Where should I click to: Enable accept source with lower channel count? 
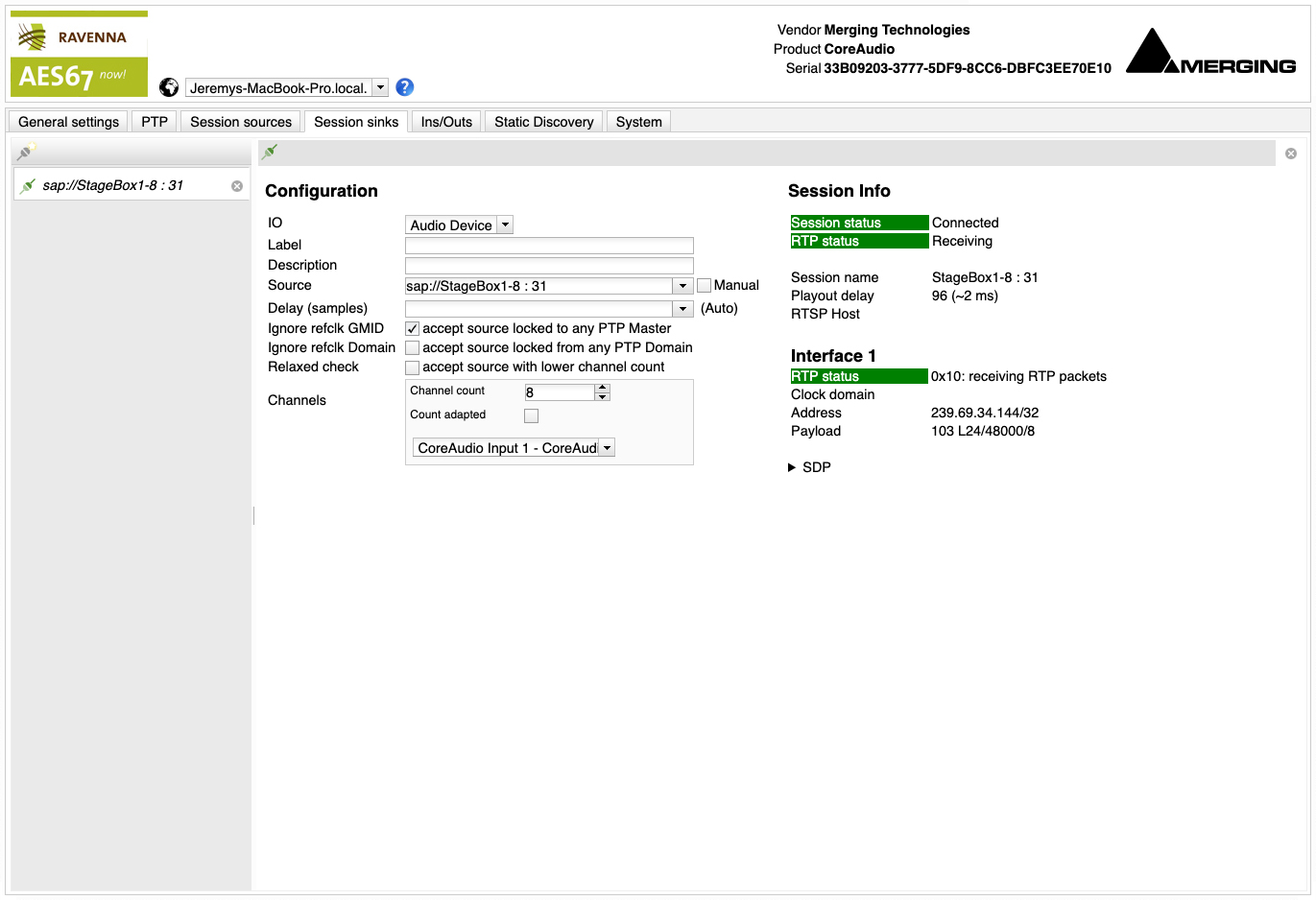(x=413, y=367)
